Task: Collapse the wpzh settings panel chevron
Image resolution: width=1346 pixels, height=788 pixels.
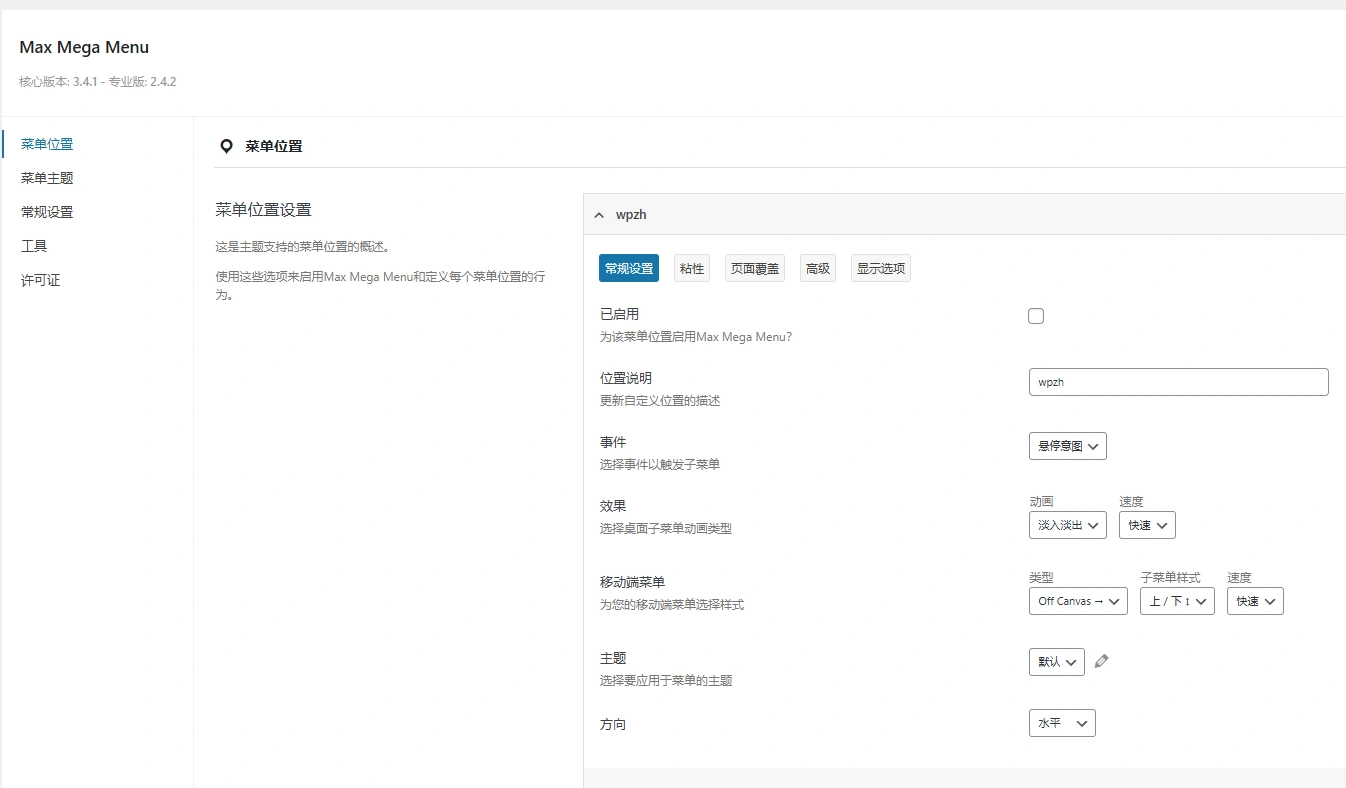Action: [x=598, y=214]
